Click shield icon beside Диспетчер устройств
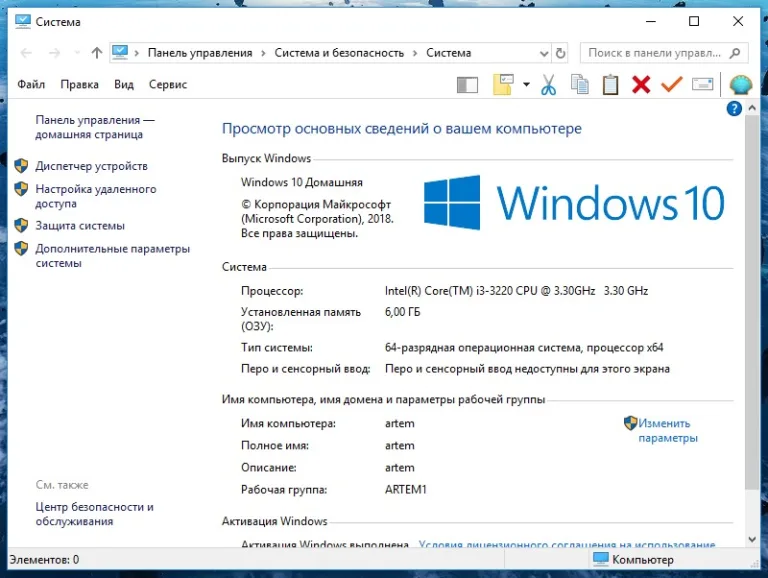The width and height of the screenshot is (768, 578). 21,166
